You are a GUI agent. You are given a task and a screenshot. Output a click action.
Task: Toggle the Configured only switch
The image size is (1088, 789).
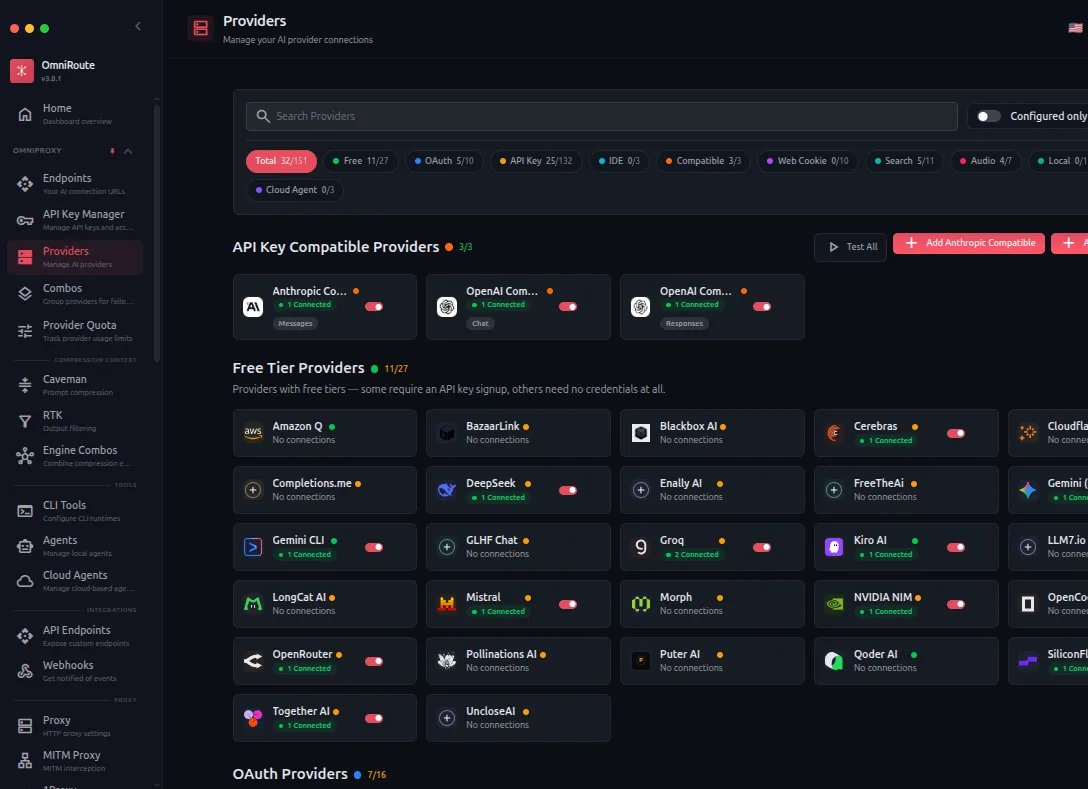(x=988, y=116)
